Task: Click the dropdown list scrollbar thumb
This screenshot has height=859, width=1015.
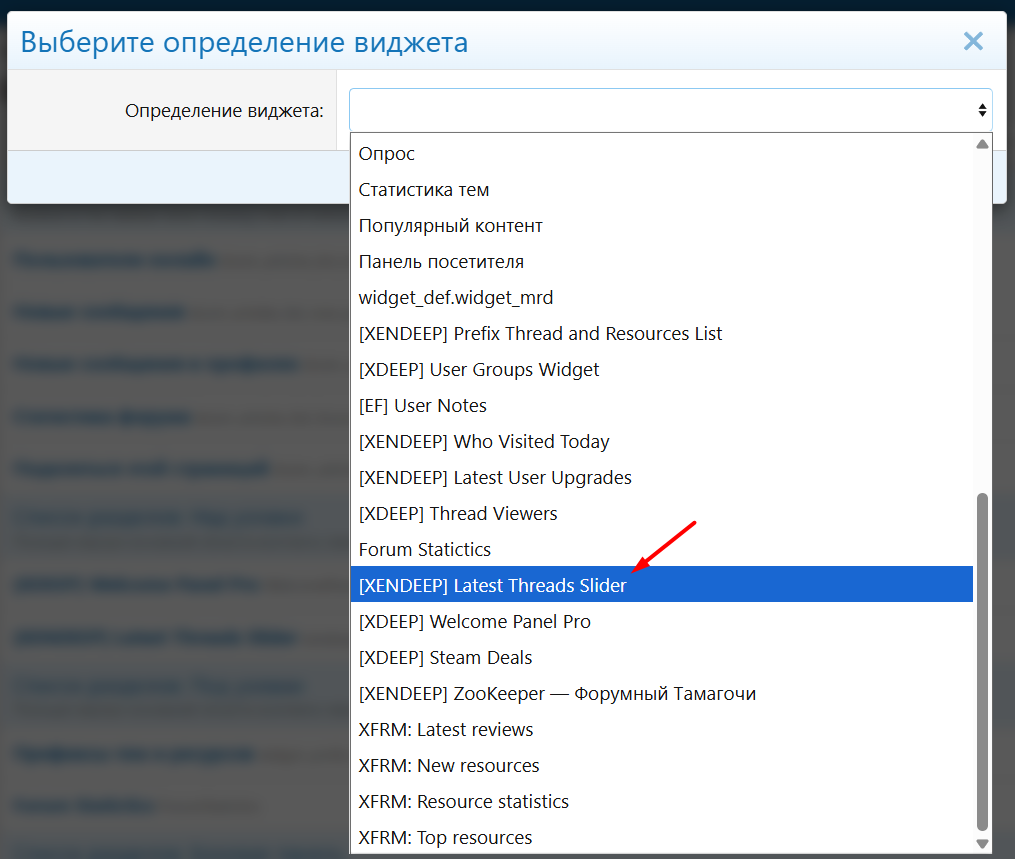Action: pos(982,662)
